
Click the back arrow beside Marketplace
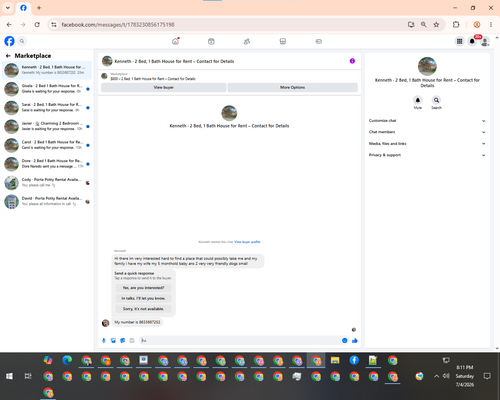(8, 56)
